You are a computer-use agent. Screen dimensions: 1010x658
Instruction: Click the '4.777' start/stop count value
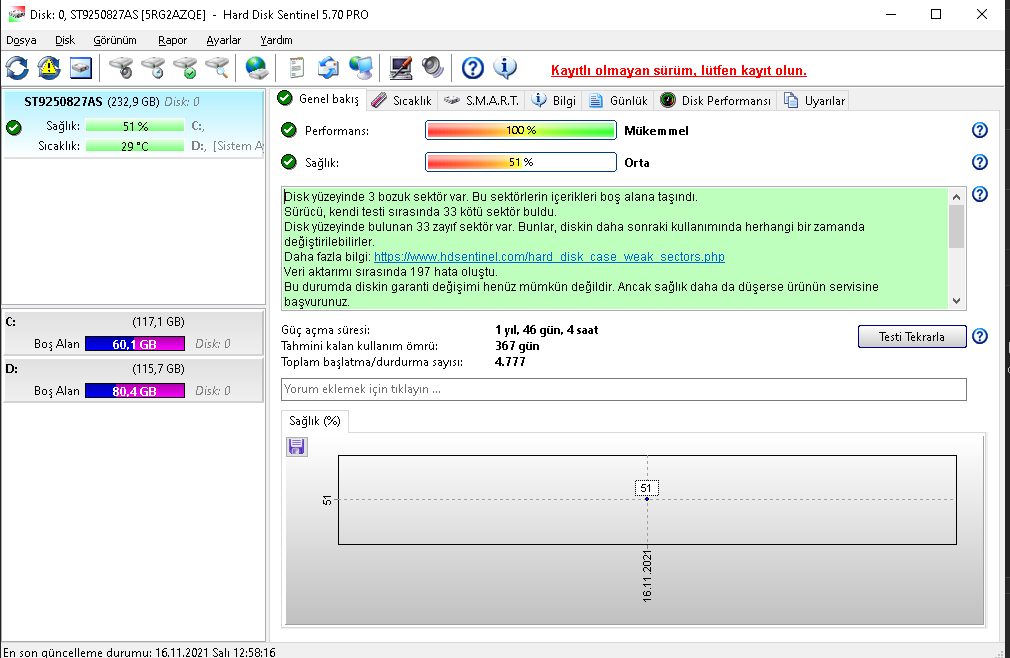(x=510, y=362)
